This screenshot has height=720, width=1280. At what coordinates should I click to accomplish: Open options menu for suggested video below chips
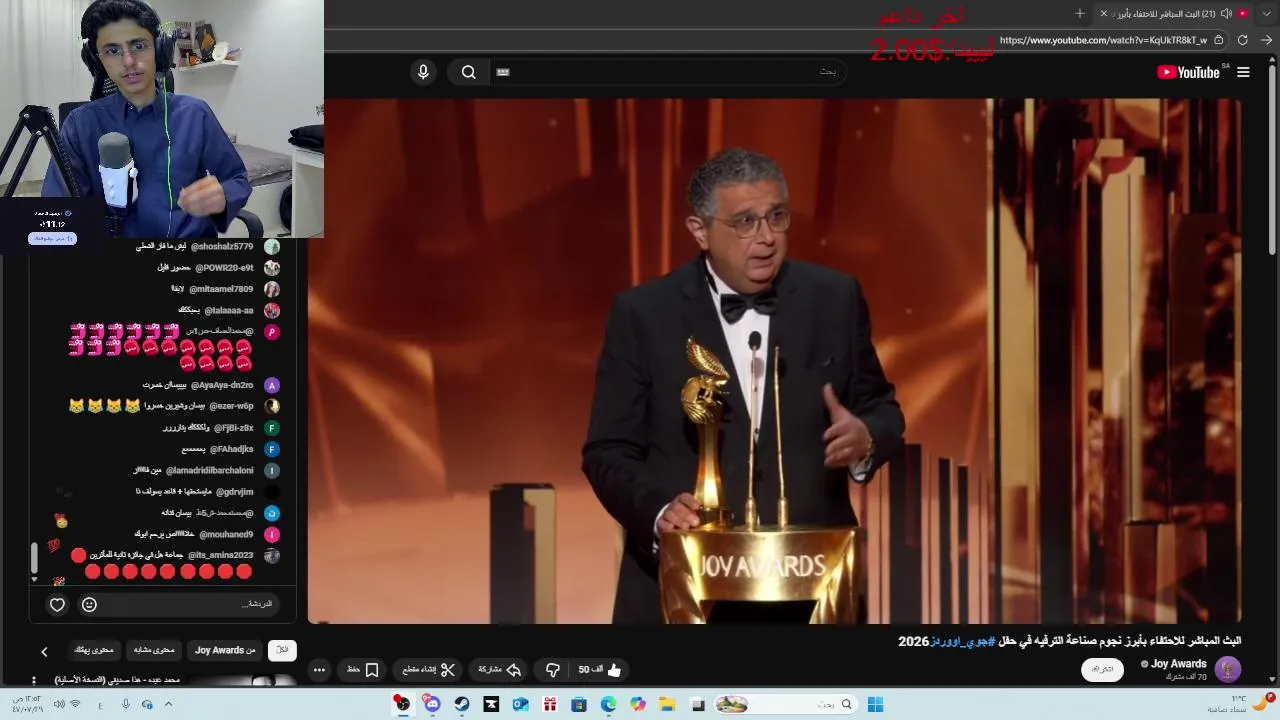pyautogui.click(x=33, y=681)
